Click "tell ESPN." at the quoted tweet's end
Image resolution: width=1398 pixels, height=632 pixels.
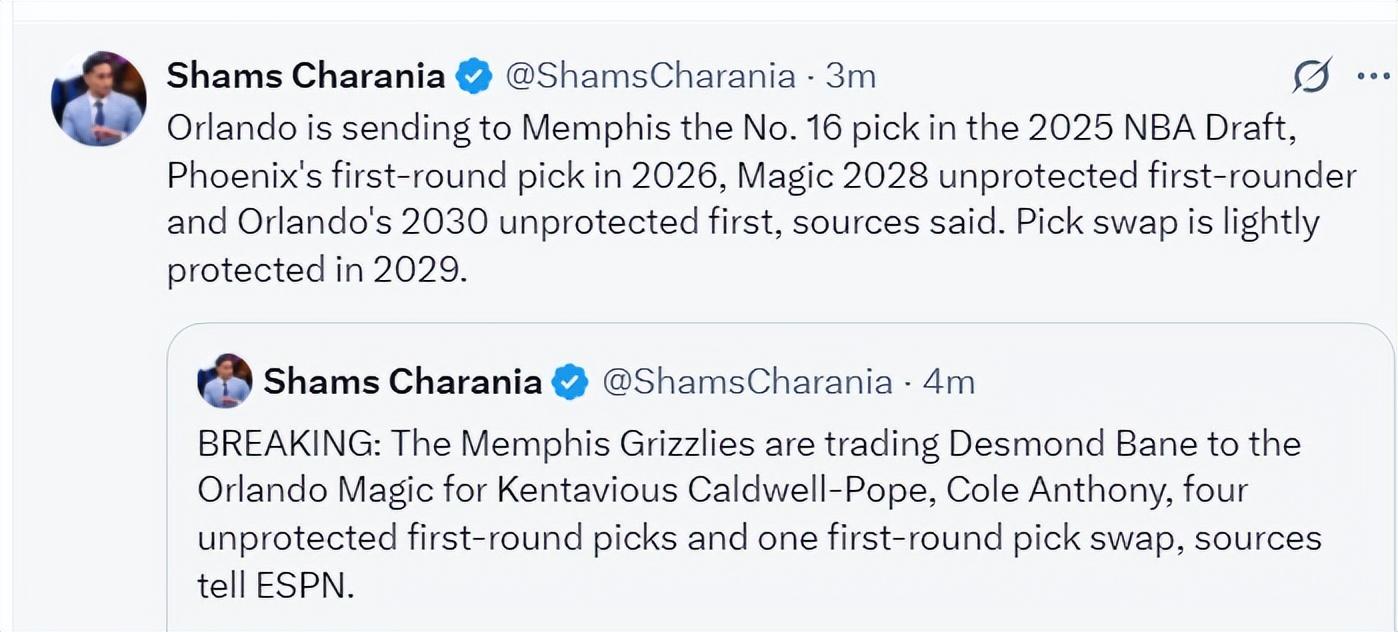click(x=276, y=586)
